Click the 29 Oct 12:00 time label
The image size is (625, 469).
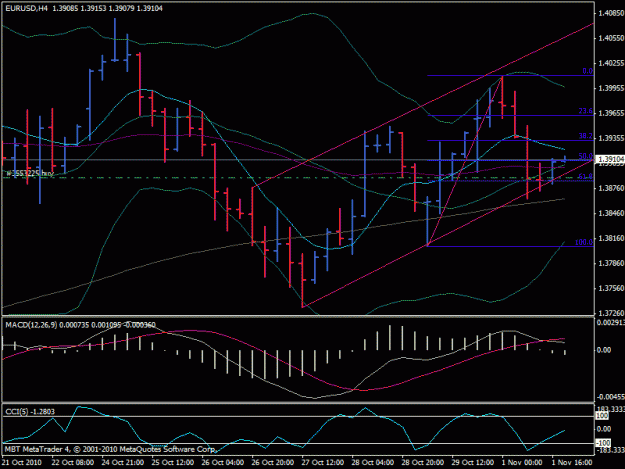[x=472, y=463]
